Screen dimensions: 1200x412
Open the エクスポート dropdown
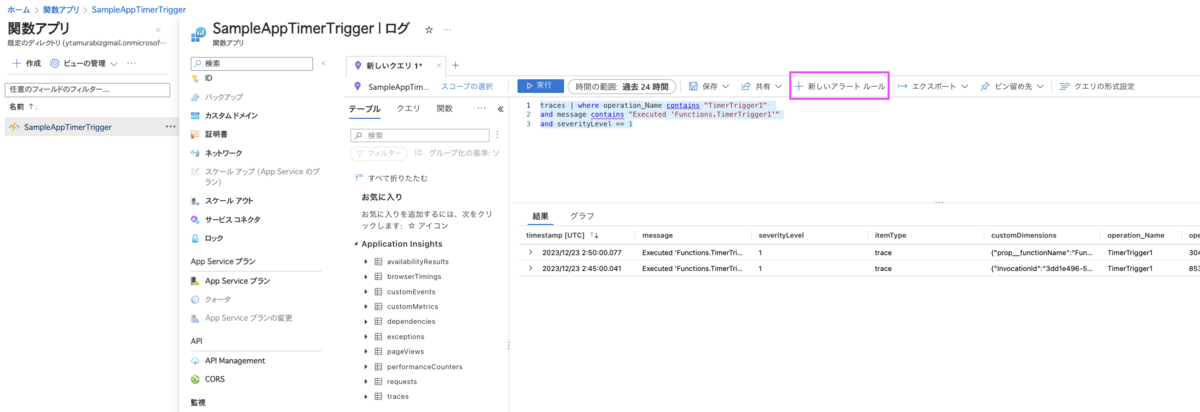point(933,87)
